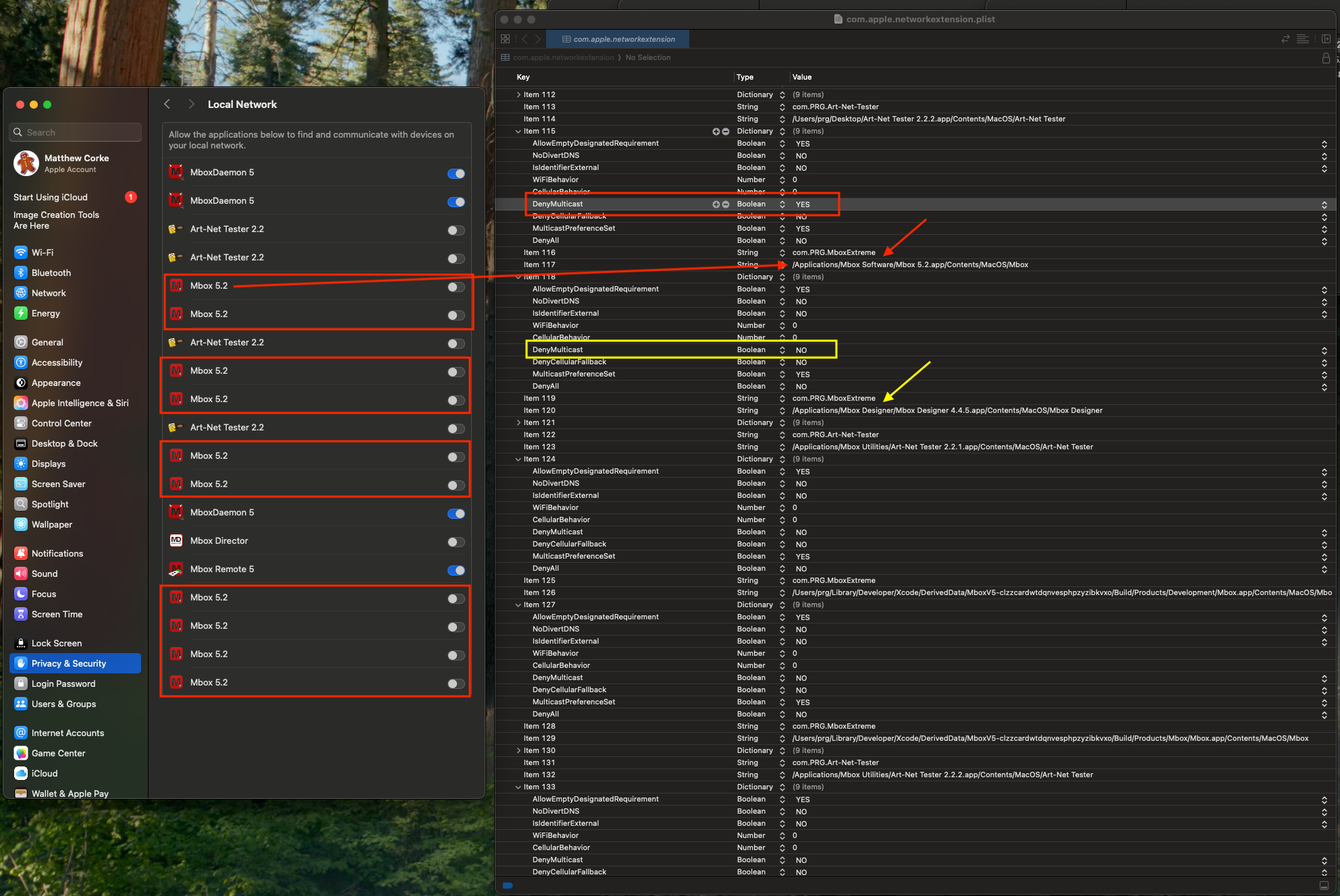Remove the selected DenyMulticast row with minus

pyautogui.click(x=726, y=204)
